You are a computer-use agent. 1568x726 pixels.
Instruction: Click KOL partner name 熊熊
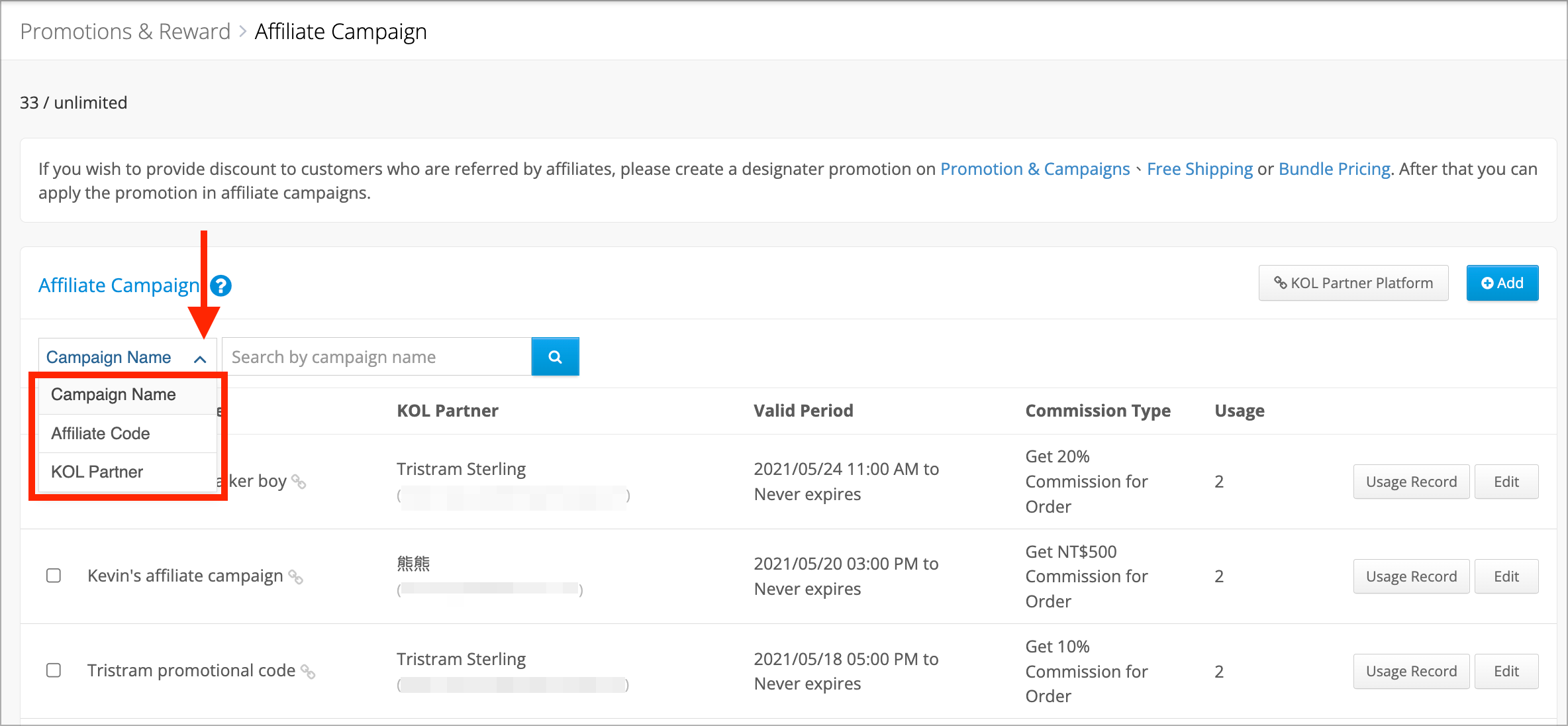pyautogui.click(x=413, y=564)
